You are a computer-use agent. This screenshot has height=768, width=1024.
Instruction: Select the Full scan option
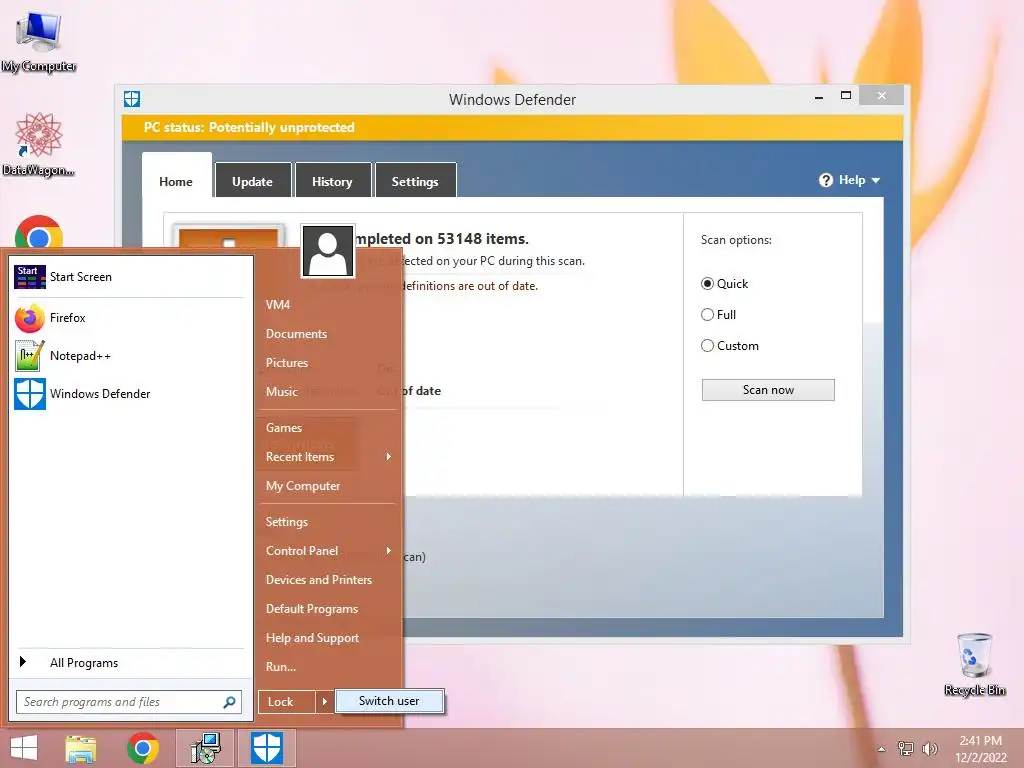pyautogui.click(x=707, y=315)
